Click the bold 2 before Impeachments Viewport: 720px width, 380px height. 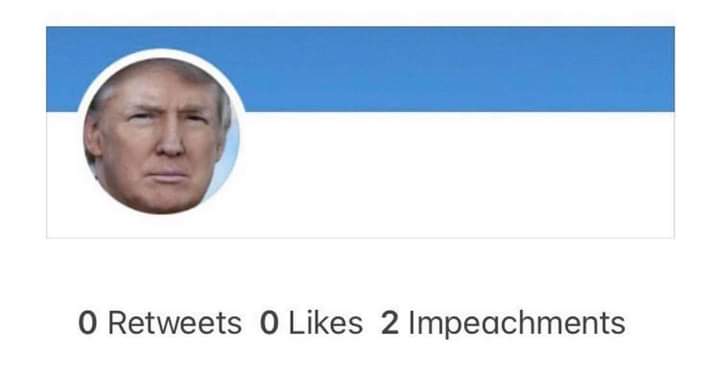click(389, 323)
